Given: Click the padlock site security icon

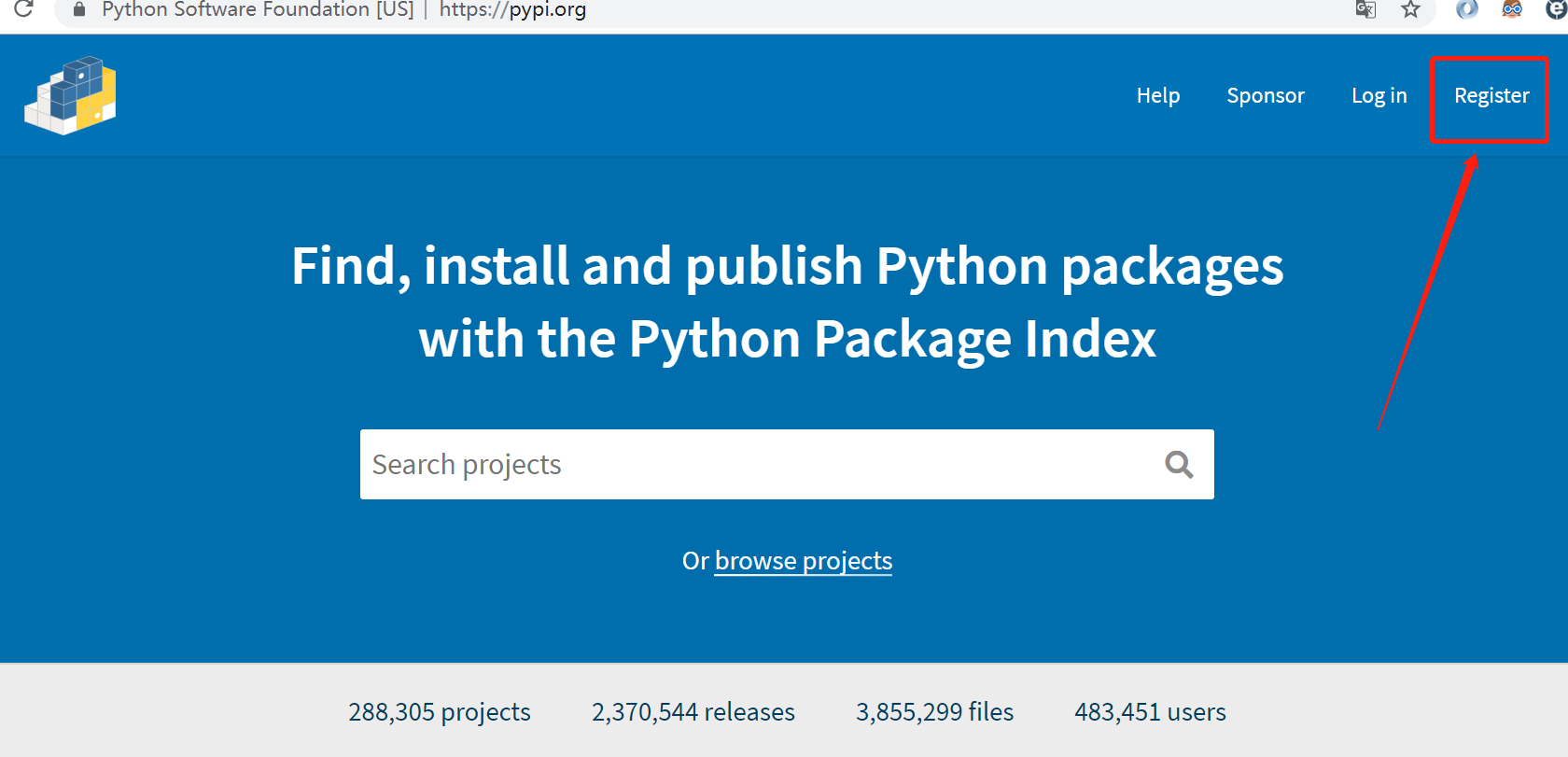Looking at the screenshot, I should 79,9.
